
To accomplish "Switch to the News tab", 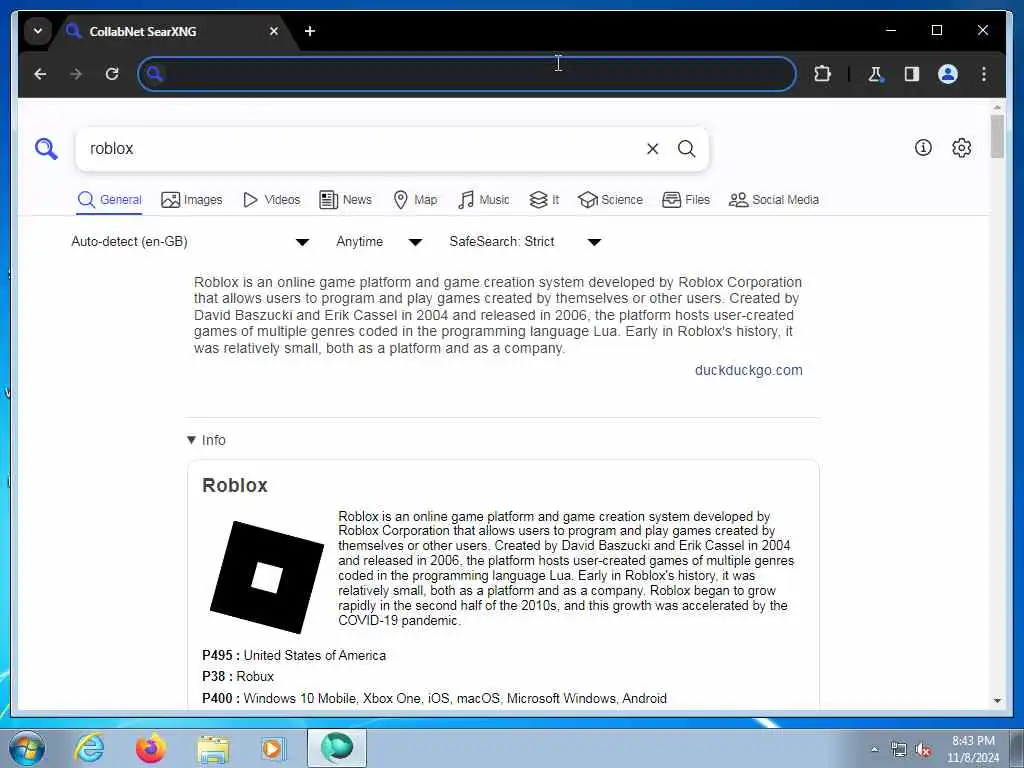I will point(345,200).
